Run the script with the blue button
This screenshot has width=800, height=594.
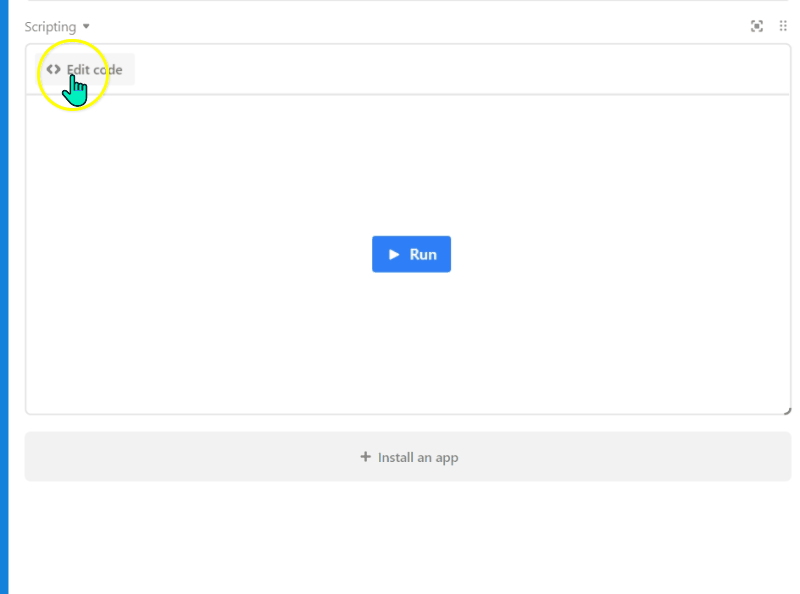[x=411, y=254]
